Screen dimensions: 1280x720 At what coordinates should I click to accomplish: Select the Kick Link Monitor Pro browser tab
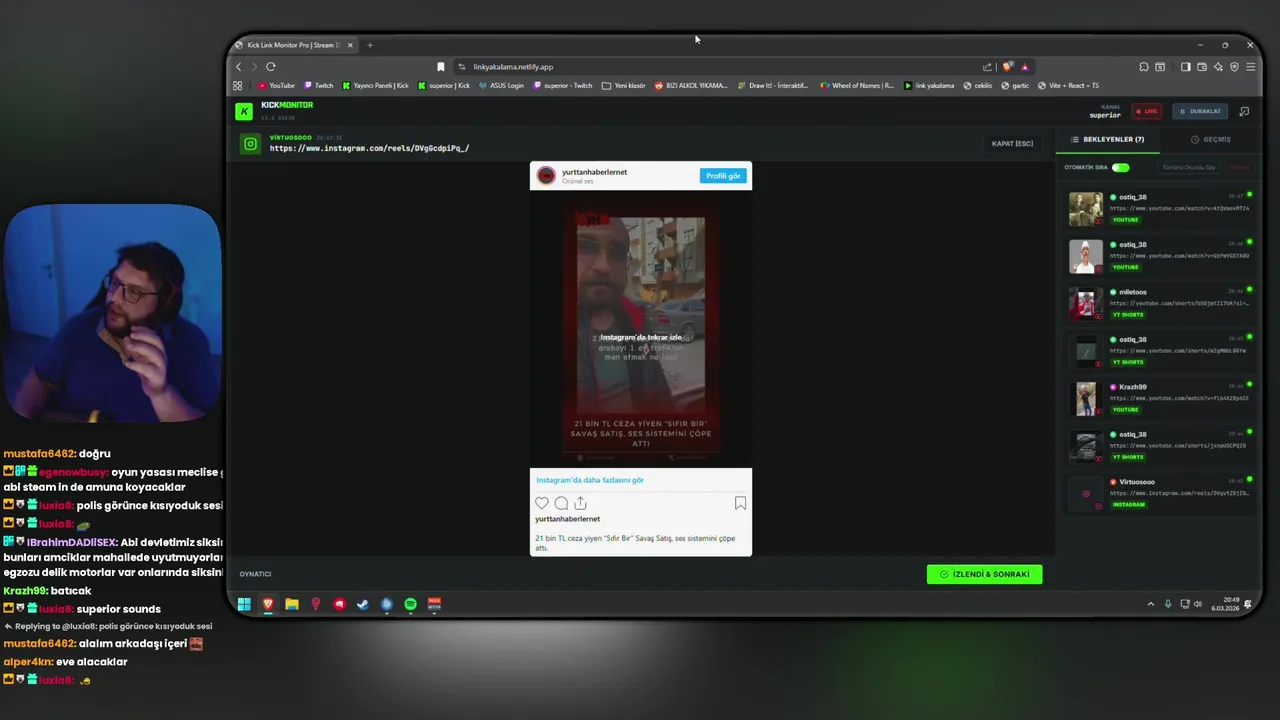(294, 45)
